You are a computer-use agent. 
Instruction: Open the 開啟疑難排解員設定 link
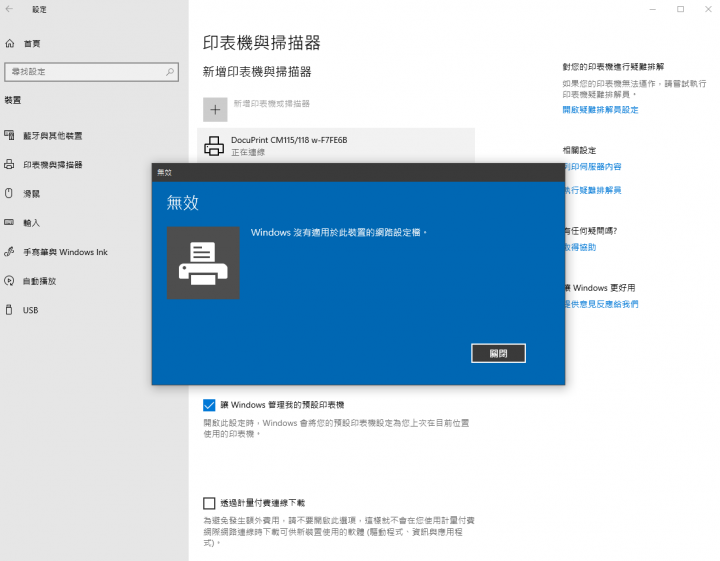point(600,110)
